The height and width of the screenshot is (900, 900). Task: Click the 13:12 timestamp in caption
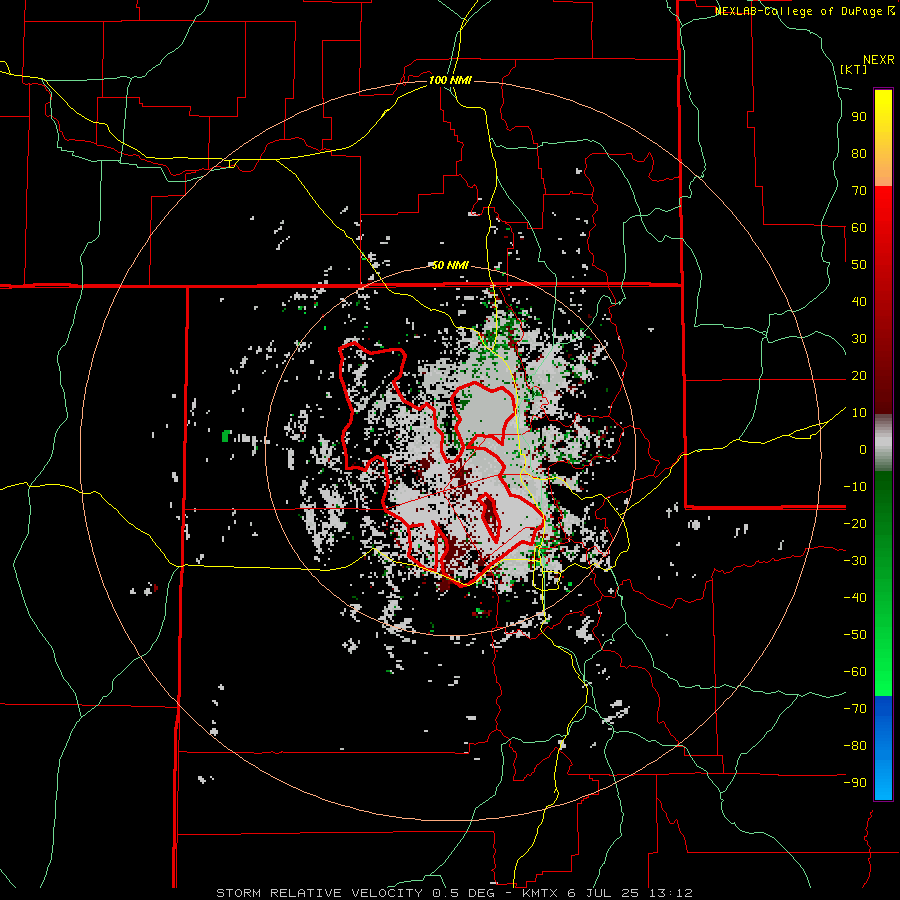[671, 893]
